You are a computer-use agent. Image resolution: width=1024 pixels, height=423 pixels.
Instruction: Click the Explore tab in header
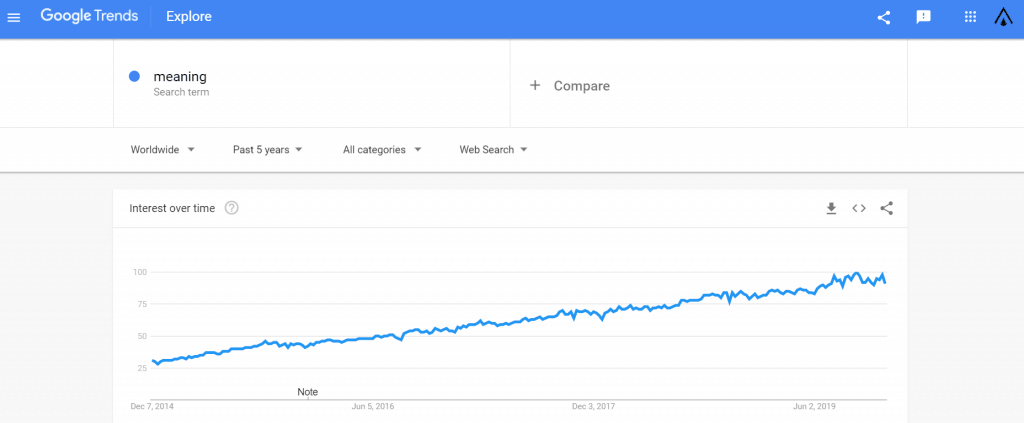pyautogui.click(x=189, y=17)
